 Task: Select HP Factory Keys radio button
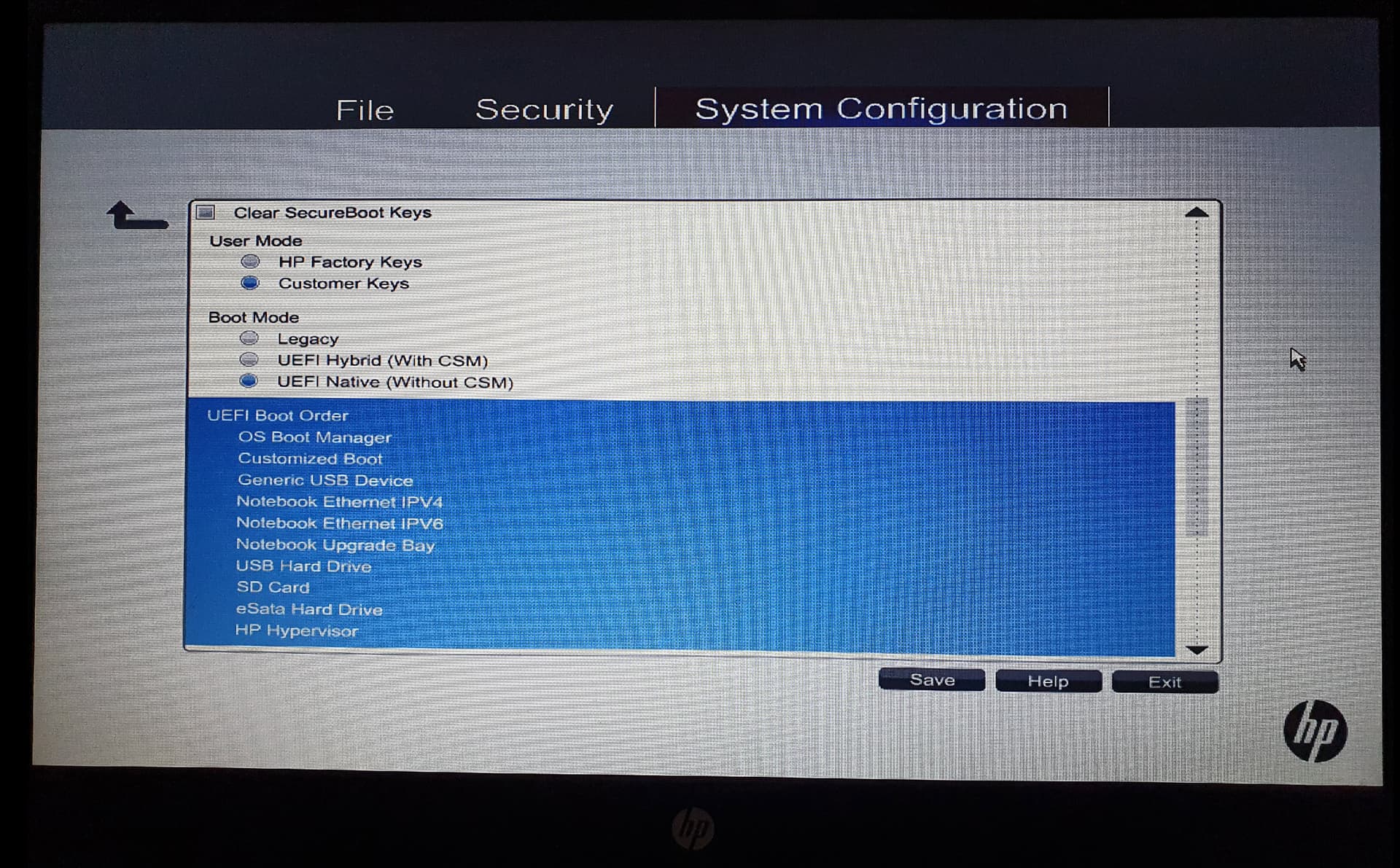[250, 262]
